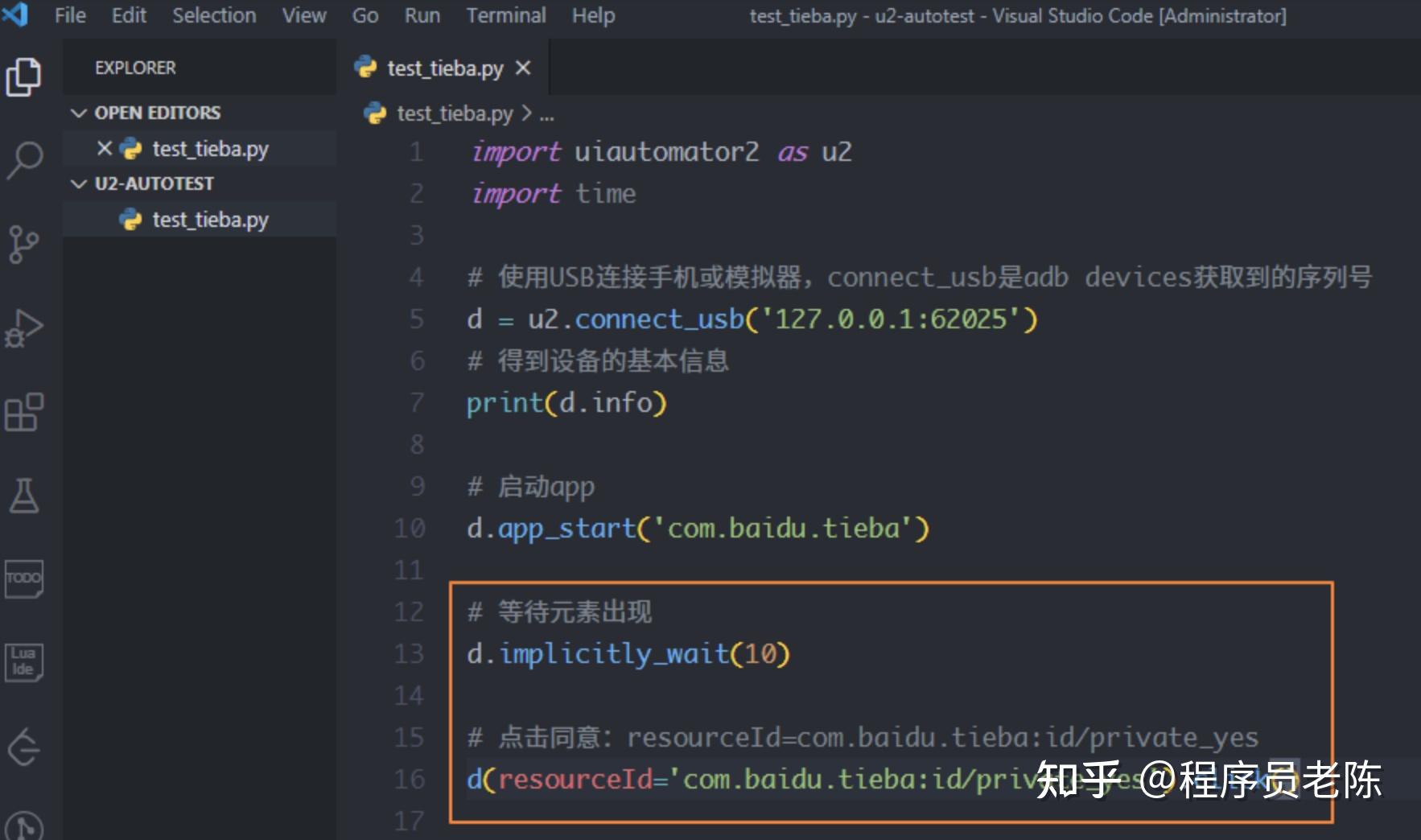Click the curved undo-style icon below Lua Ide
Viewport: 1421px width, 840px height.
24,747
